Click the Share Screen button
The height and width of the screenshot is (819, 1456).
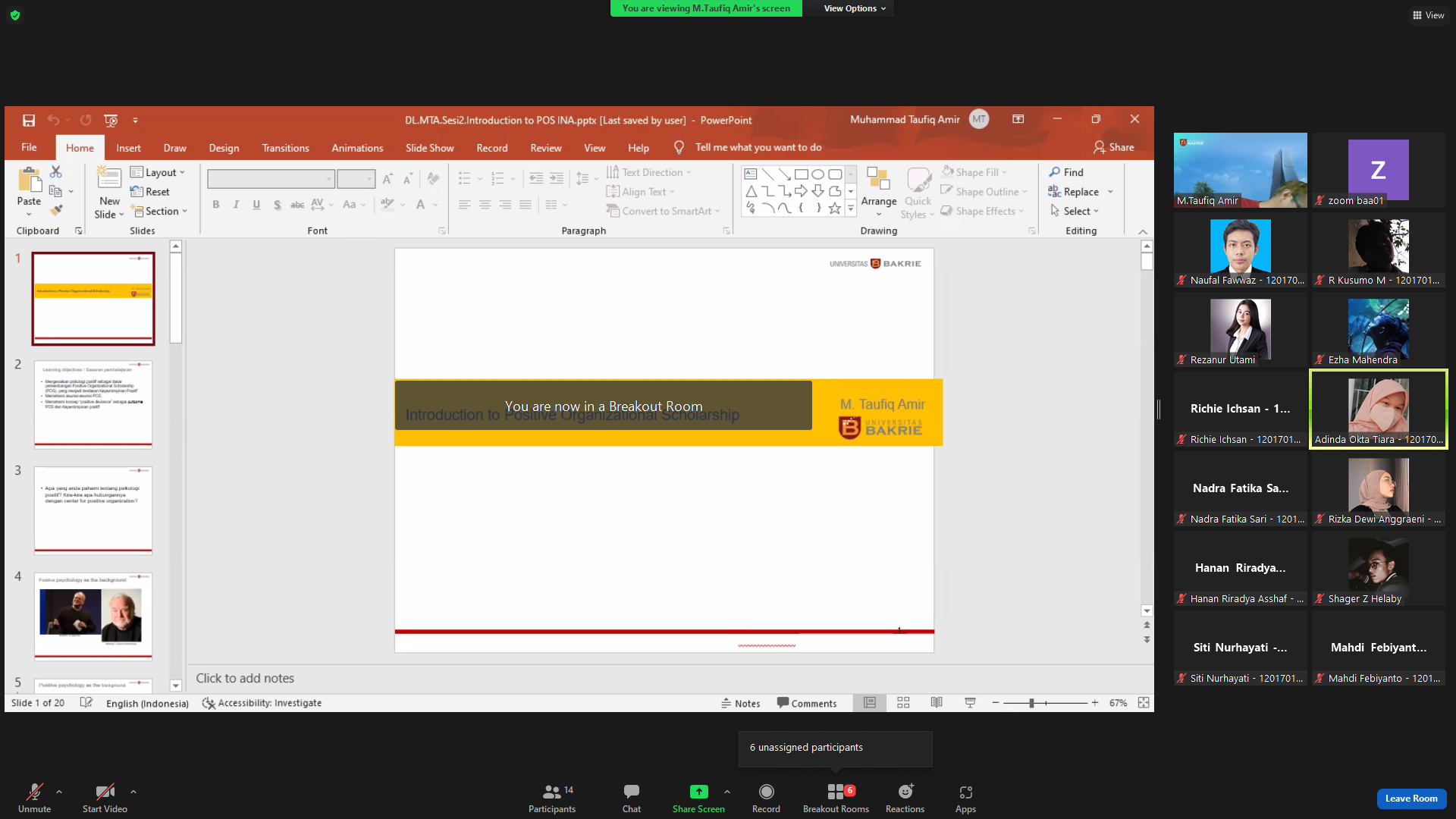[x=698, y=799]
